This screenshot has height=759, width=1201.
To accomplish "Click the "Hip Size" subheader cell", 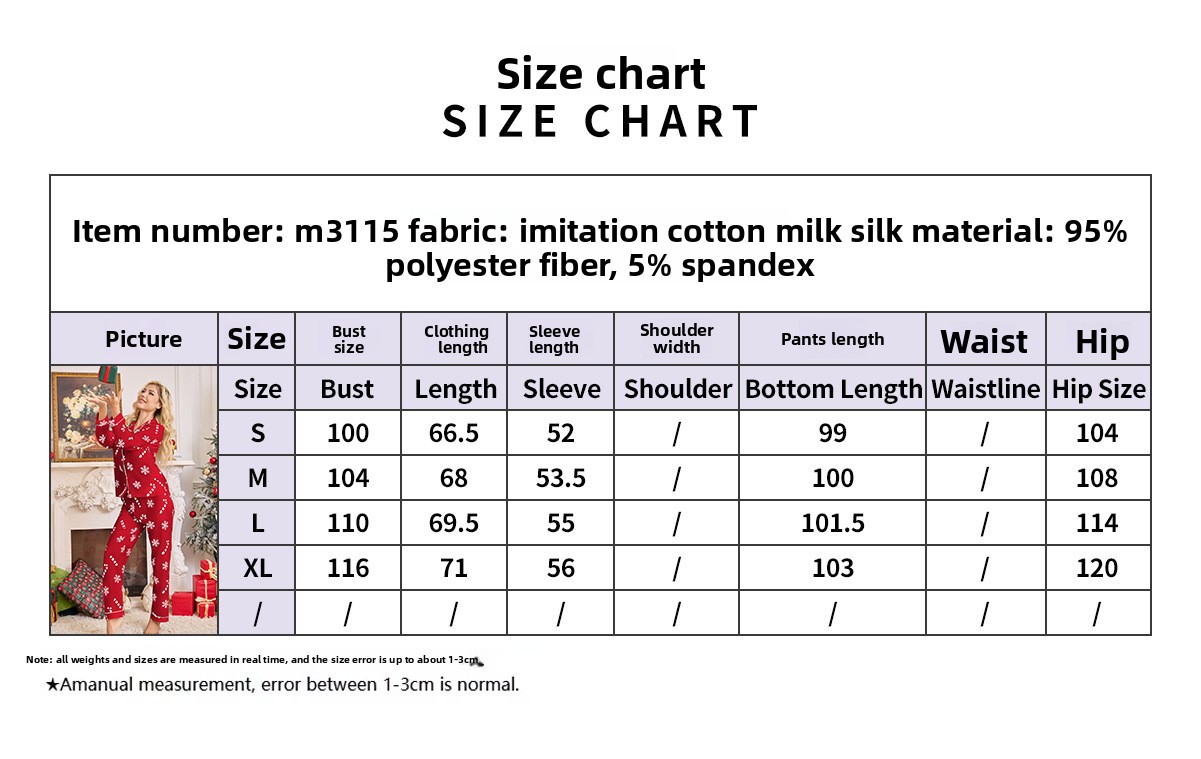I will [1098, 389].
